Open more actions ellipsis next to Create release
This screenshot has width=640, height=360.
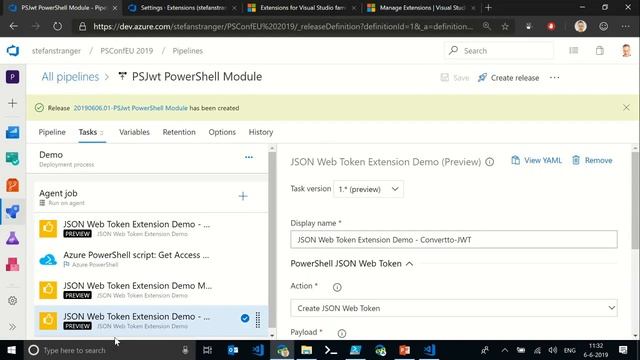point(554,78)
